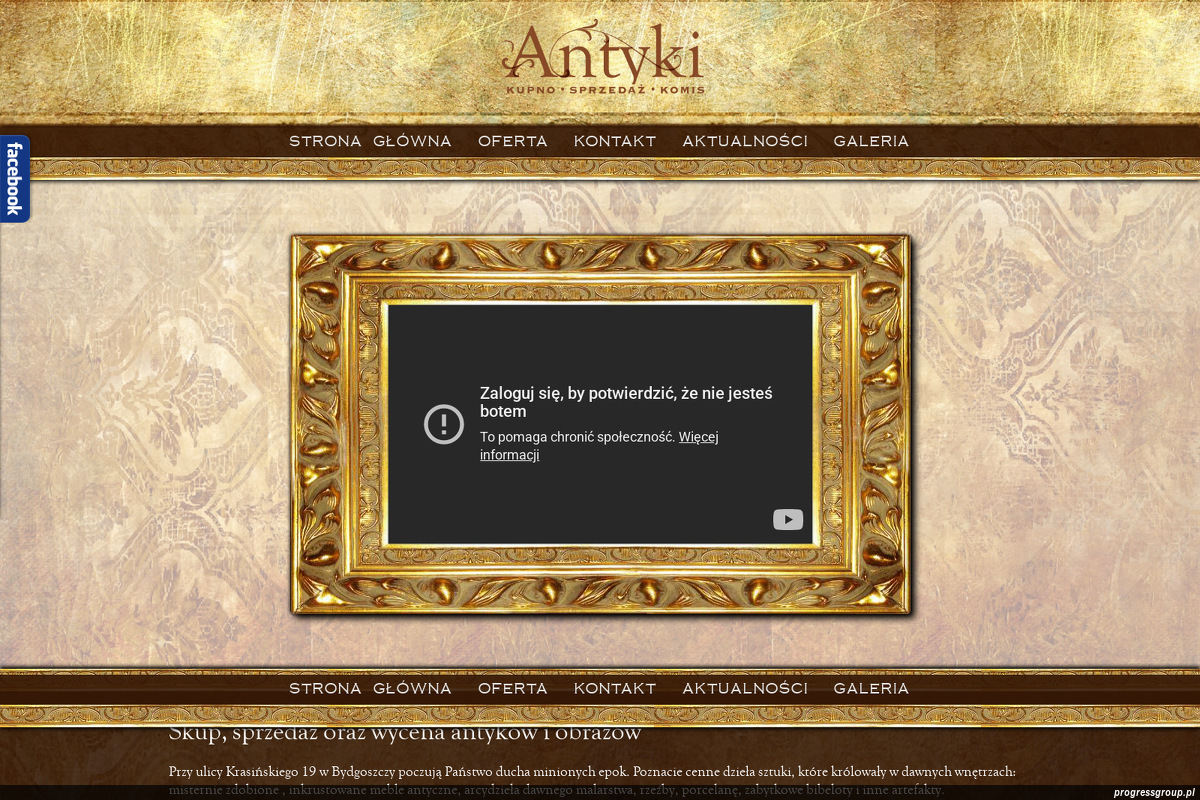Image resolution: width=1200 pixels, height=800 pixels.
Task: Click the progressgroup.pl credit text
Action: pos(1153,792)
